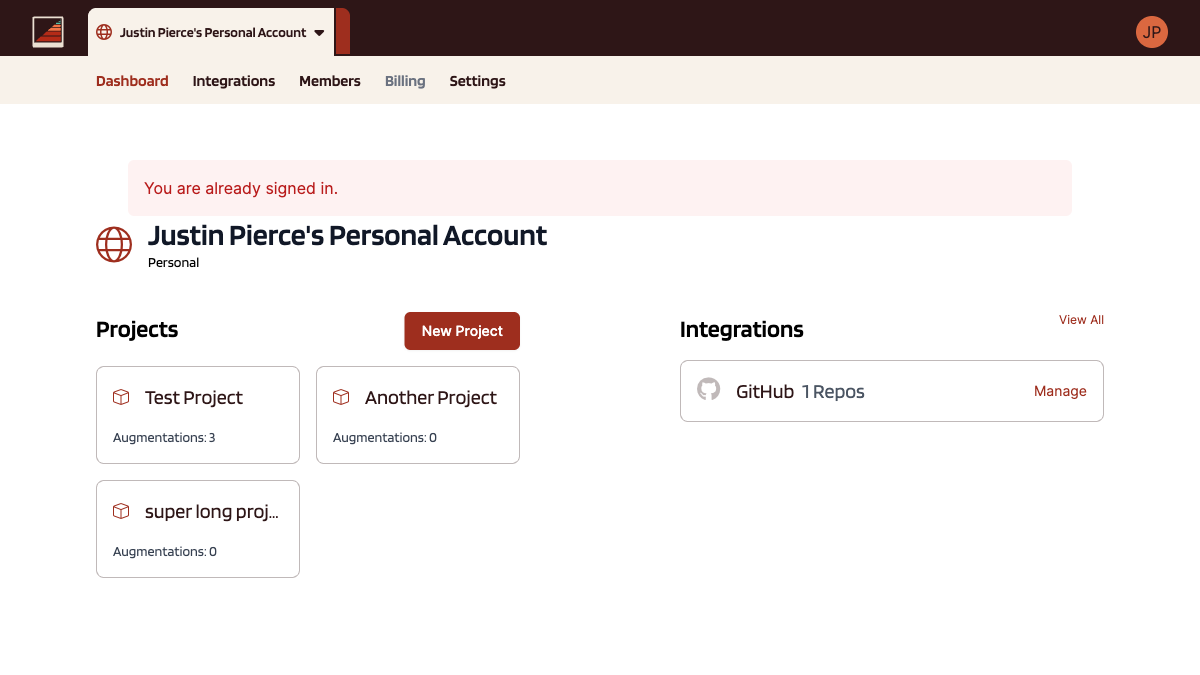The height and width of the screenshot is (675, 1200).
Task: Open the Justin Pierce's Personal Account selector
Action: pyautogui.click(x=212, y=32)
